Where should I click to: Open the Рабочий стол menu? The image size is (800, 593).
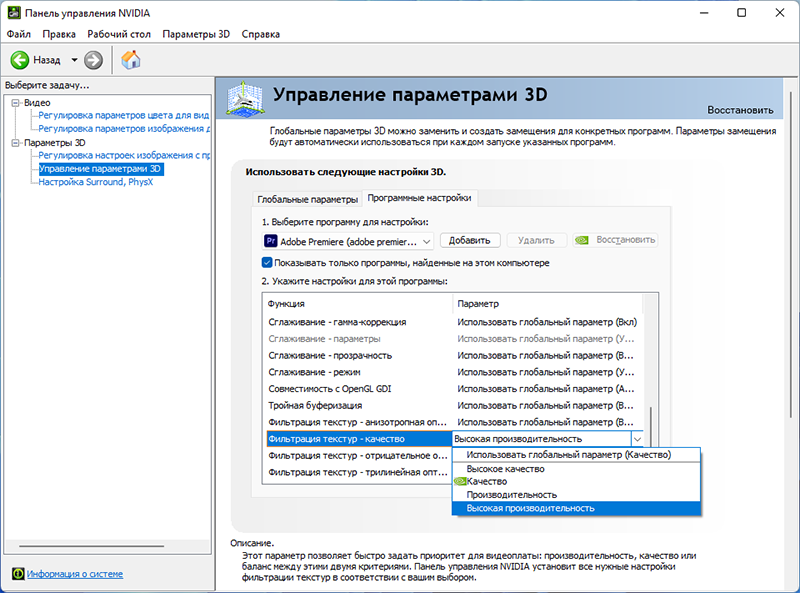[119, 34]
